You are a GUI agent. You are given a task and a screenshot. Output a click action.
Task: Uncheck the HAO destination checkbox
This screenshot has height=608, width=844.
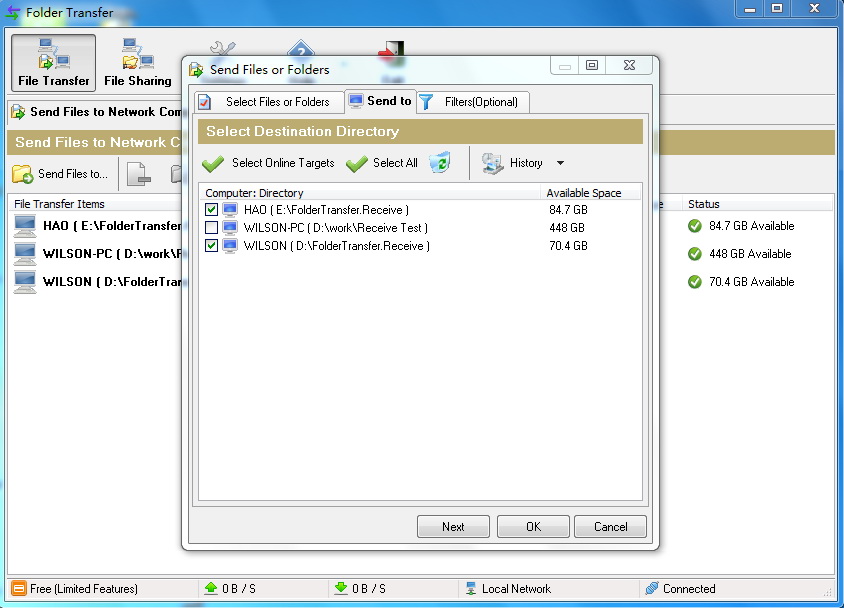[212, 209]
